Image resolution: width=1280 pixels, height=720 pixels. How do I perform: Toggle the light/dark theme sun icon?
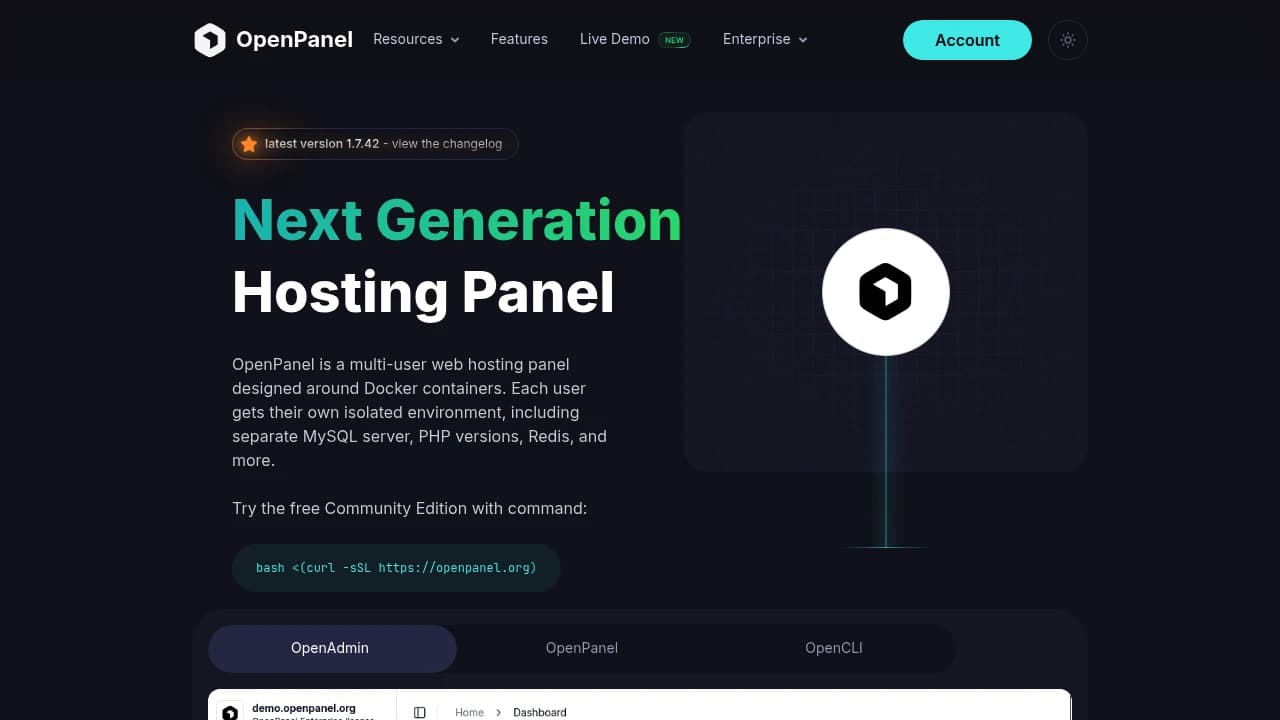1068,40
